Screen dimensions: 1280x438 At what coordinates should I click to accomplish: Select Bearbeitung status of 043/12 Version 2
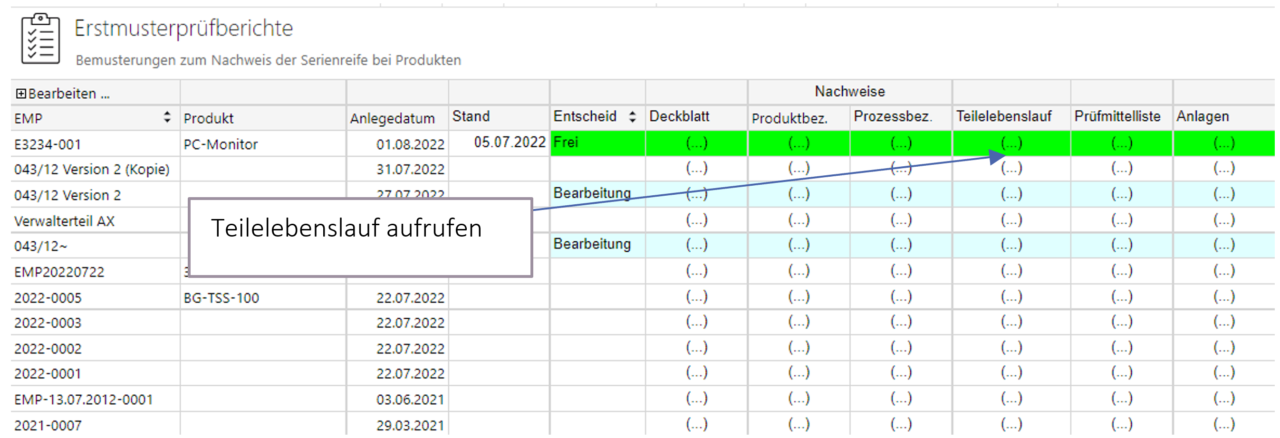(x=592, y=192)
